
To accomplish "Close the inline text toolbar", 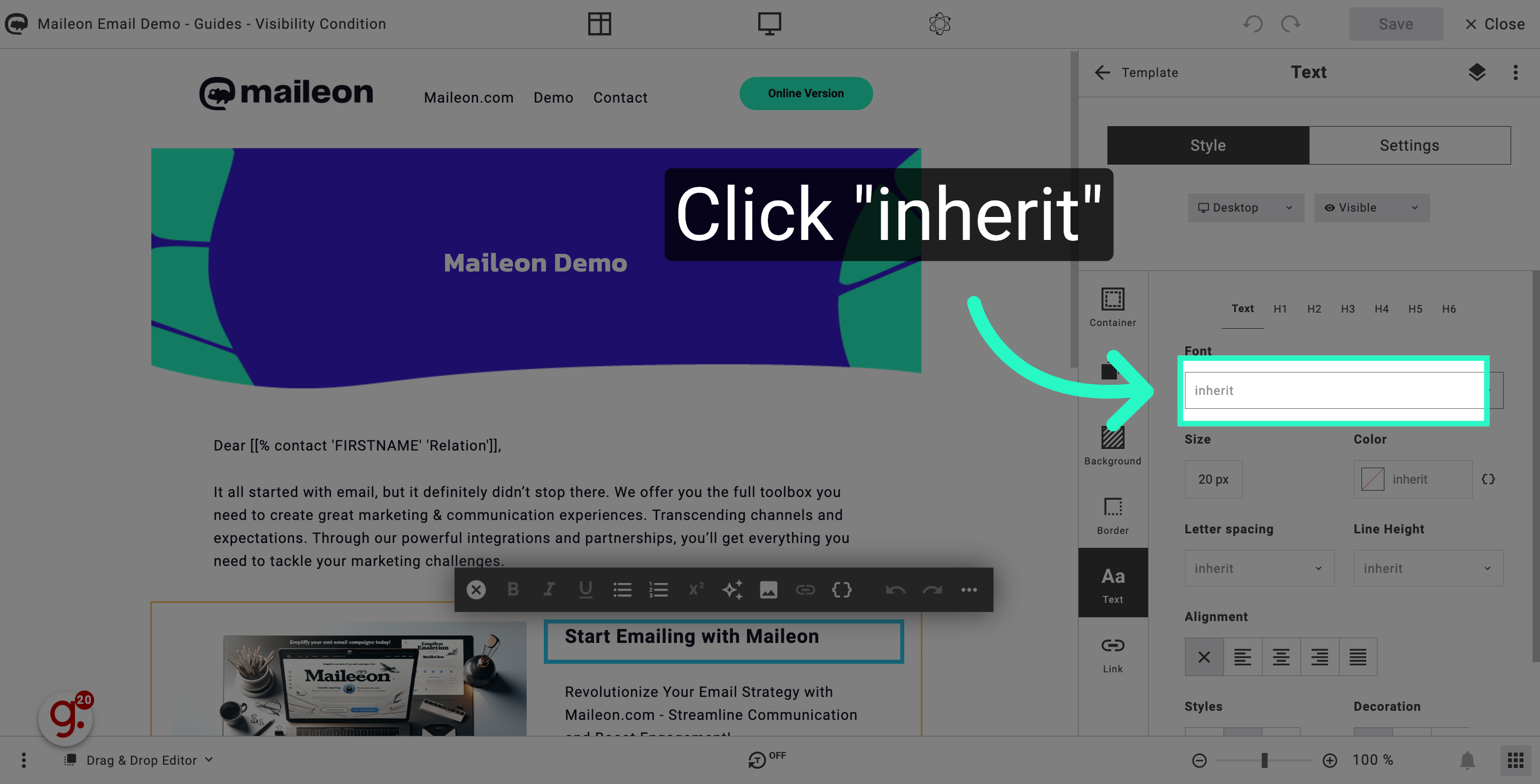I will tap(476, 590).
